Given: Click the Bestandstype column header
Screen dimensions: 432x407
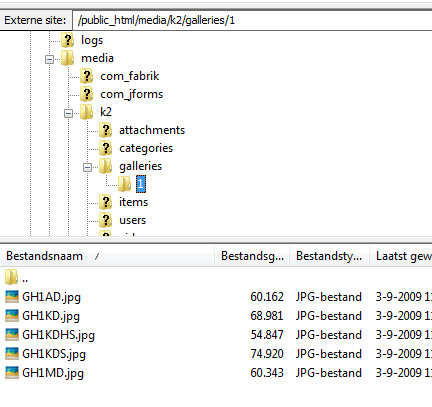Looking at the screenshot, I should (329, 256).
